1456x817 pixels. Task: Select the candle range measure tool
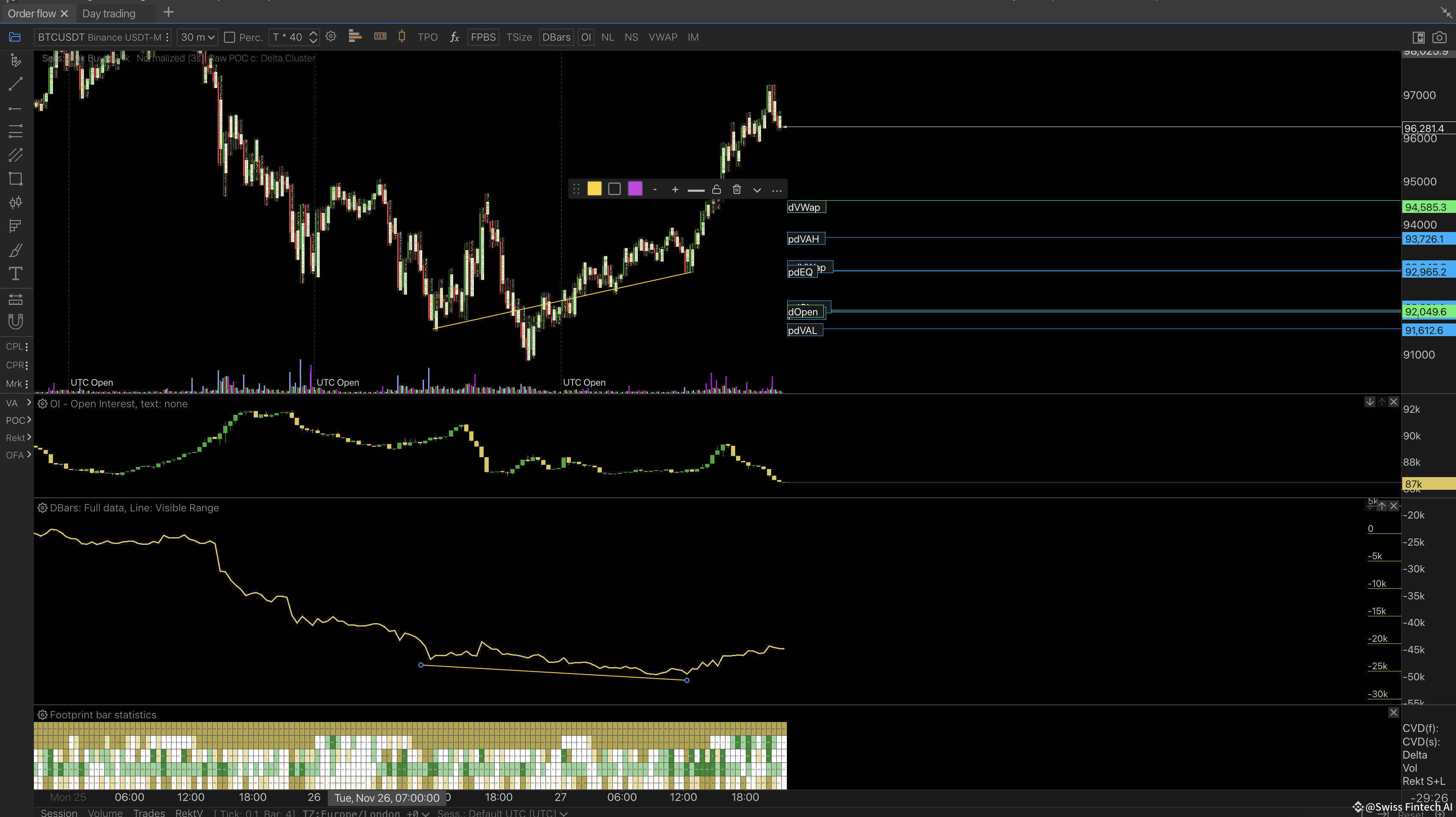15,202
